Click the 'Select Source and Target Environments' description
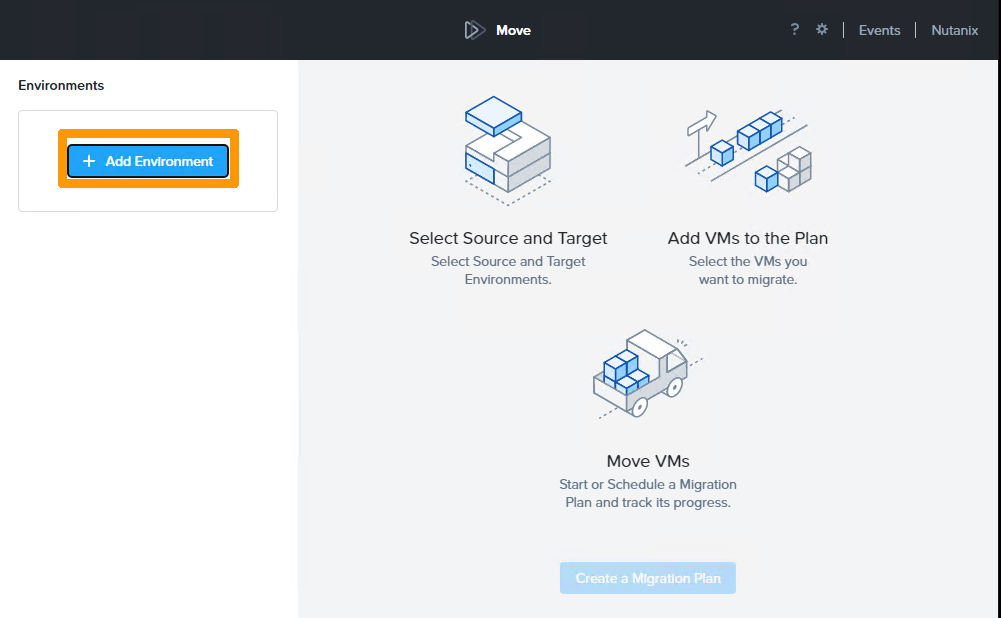 point(508,270)
